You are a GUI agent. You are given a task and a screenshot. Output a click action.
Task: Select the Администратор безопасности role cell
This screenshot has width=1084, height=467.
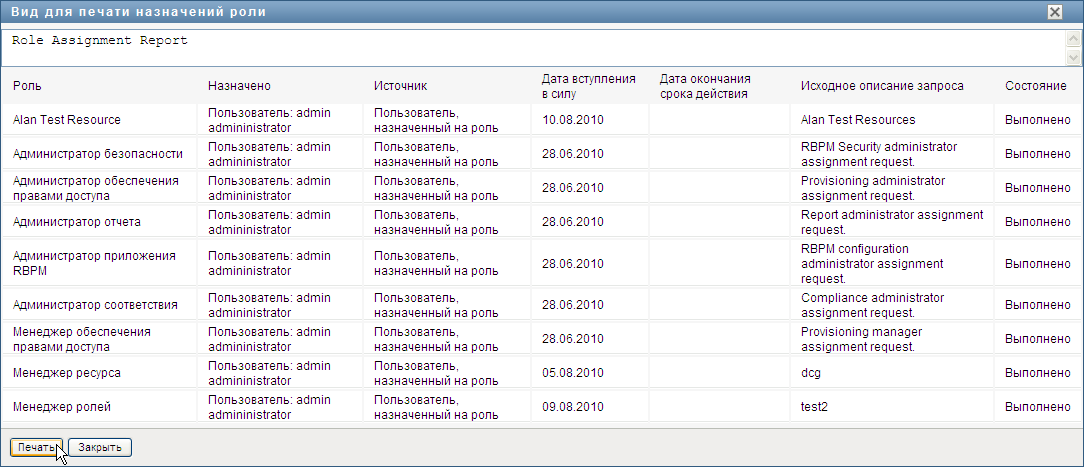(x=97, y=153)
